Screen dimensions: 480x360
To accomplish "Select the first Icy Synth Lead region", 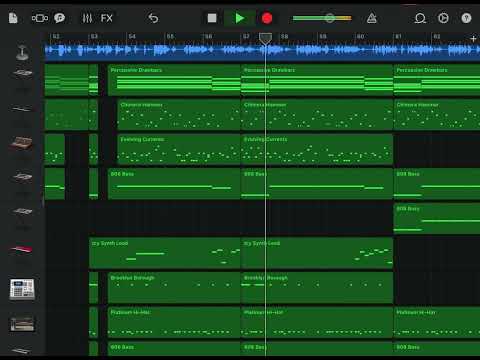I will (x=165, y=254).
